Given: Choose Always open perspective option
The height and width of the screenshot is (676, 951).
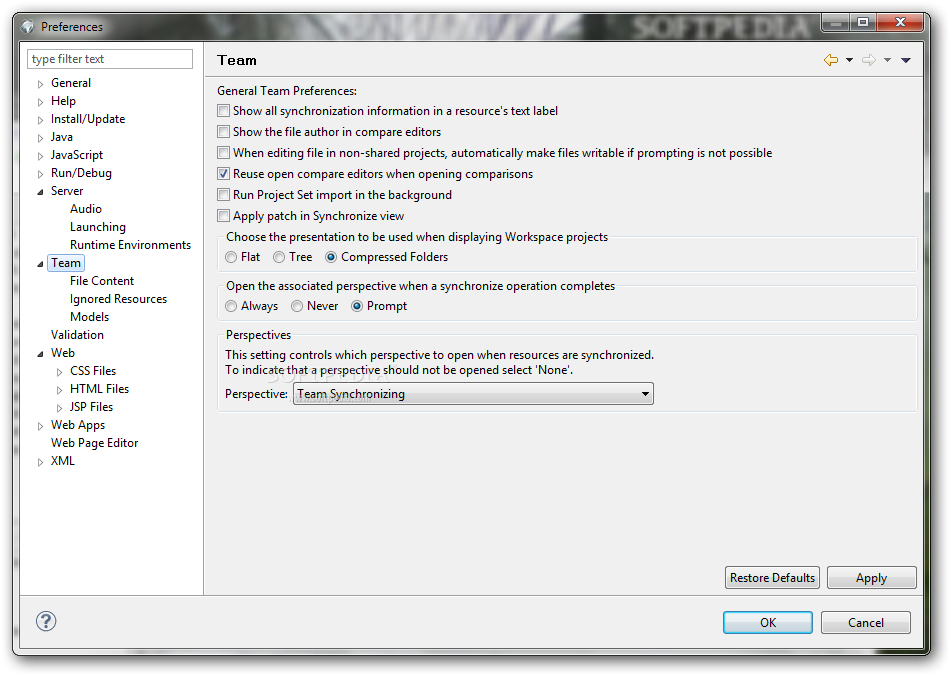Looking at the screenshot, I should pyautogui.click(x=230, y=306).
